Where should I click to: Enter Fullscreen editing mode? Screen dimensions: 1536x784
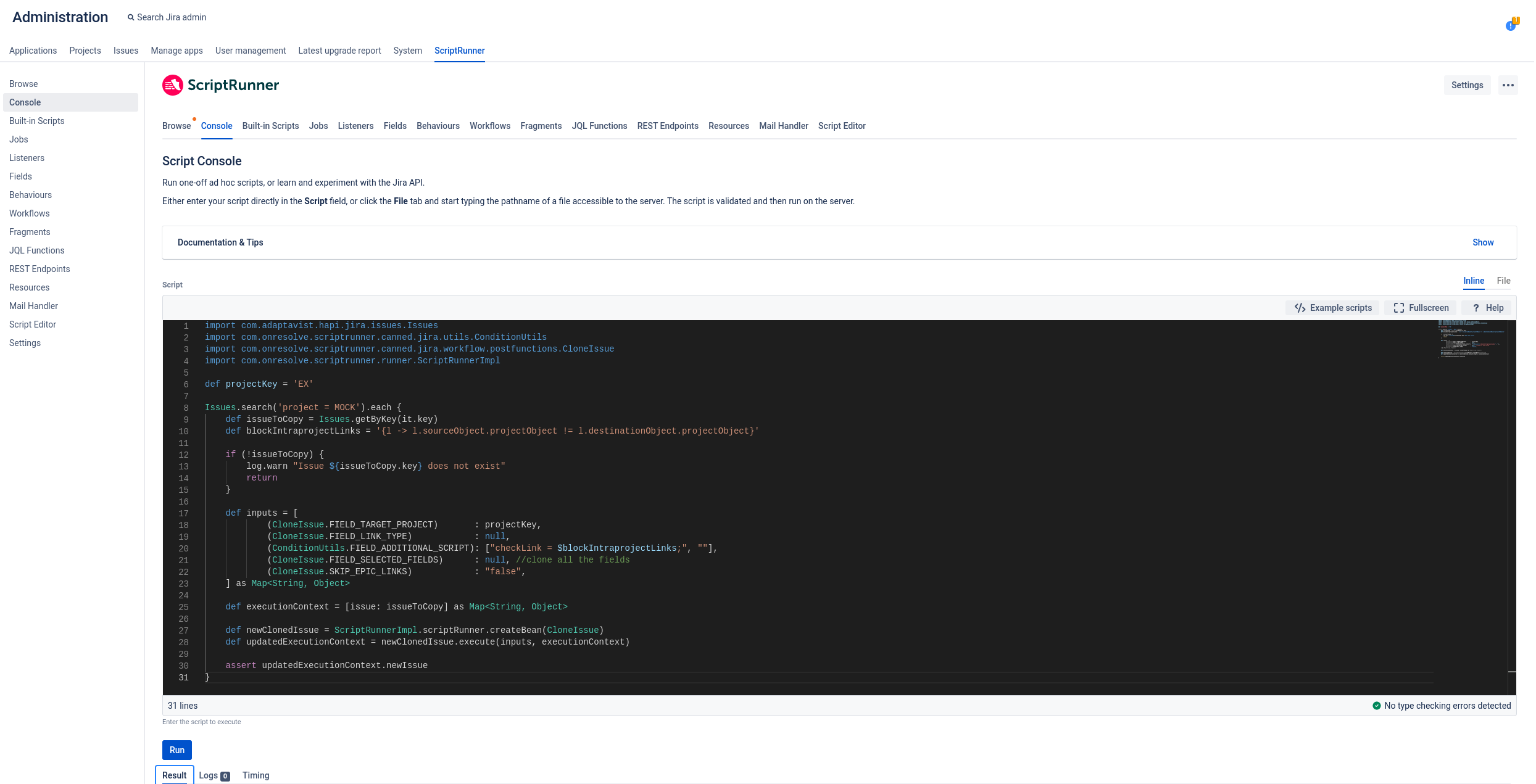(x=1420, y=307)
